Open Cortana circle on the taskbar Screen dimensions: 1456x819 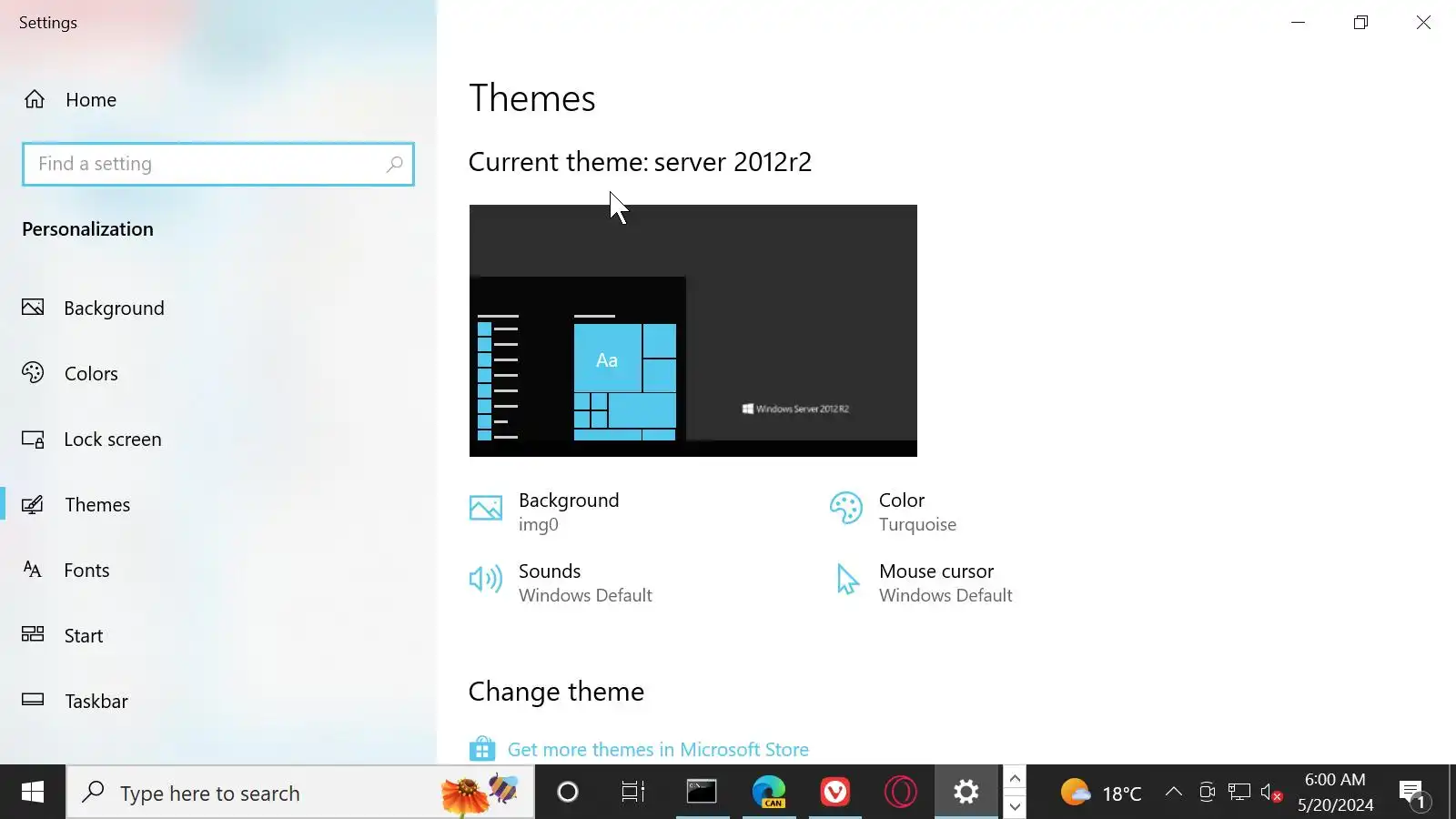[568, 793]
